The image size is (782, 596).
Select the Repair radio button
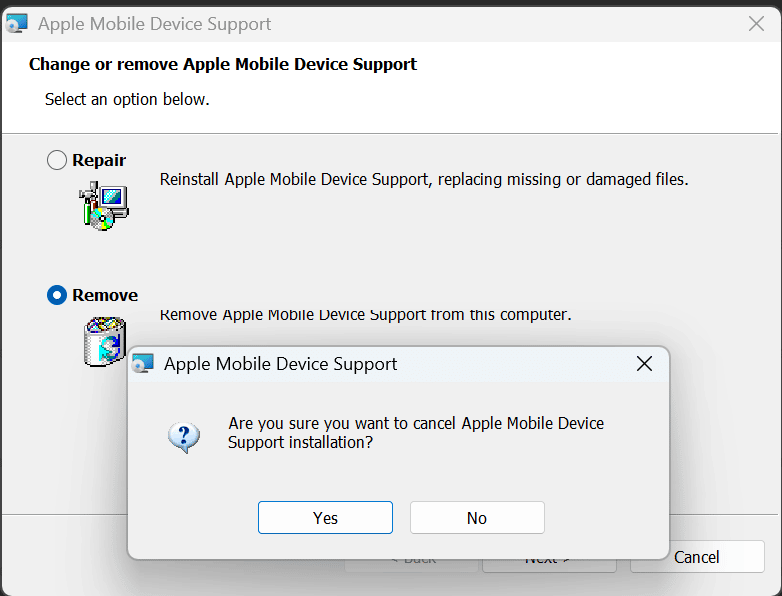coord(56,160)
